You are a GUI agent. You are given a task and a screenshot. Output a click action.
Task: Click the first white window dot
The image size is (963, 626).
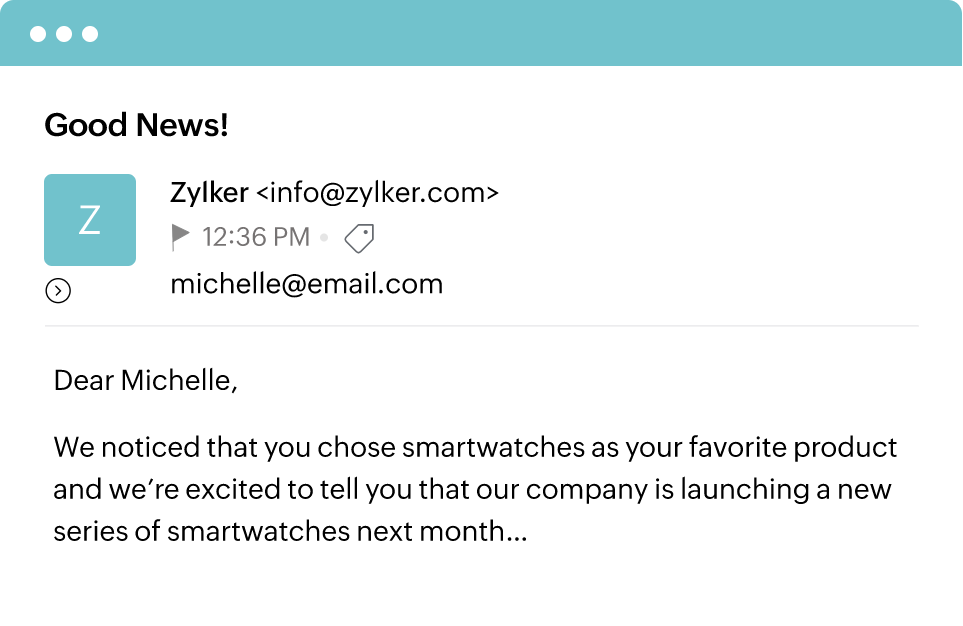pos(38,34)
